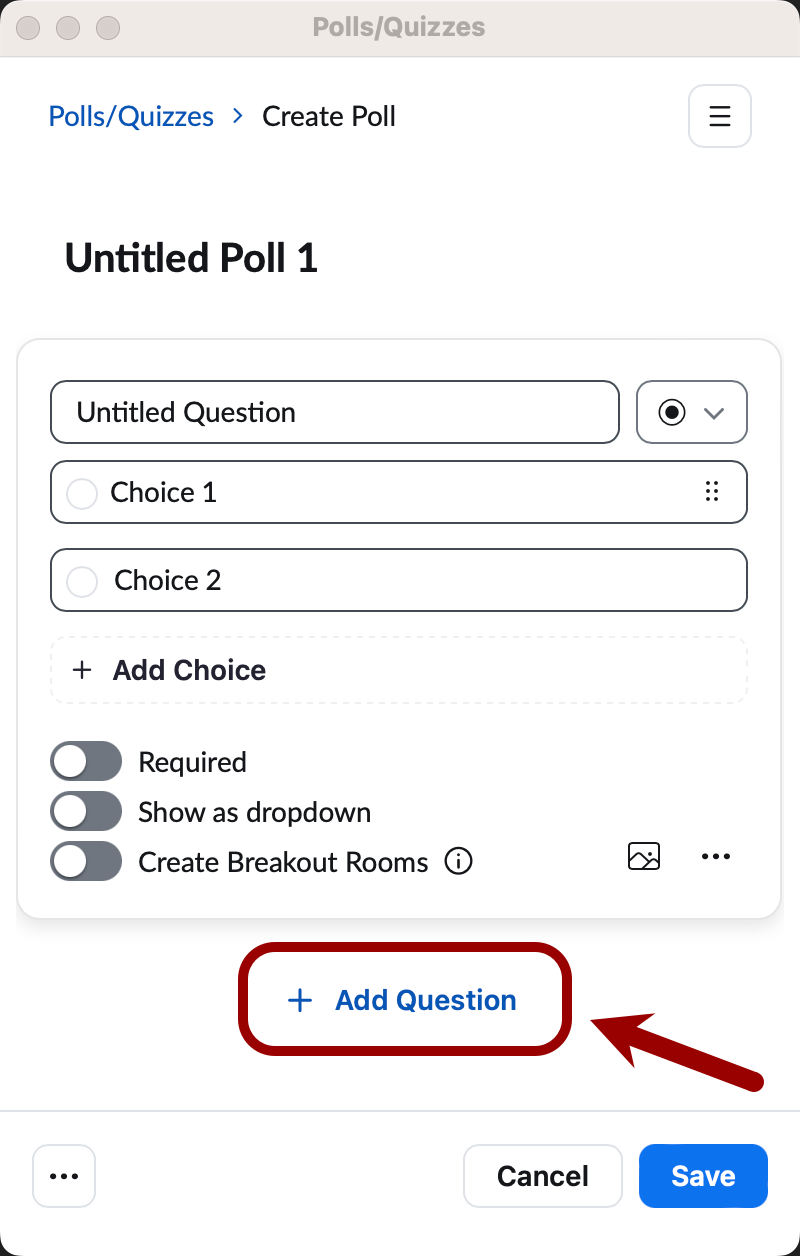
Task: Enable Create Breakout Rooms
Action: tap(86, 861)
